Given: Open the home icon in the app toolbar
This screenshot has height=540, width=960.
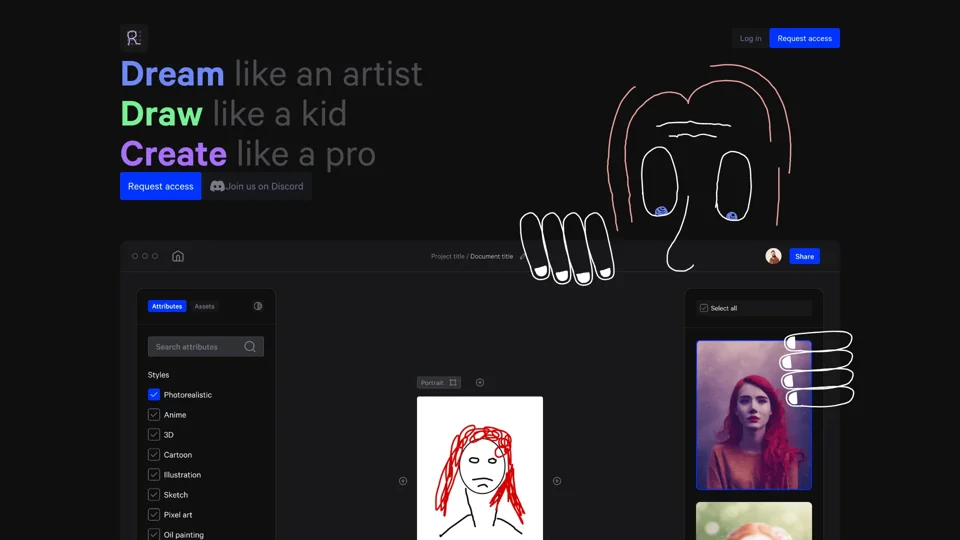Looking at the screenshot, I should pyautogui.click(x=178, y=256).
